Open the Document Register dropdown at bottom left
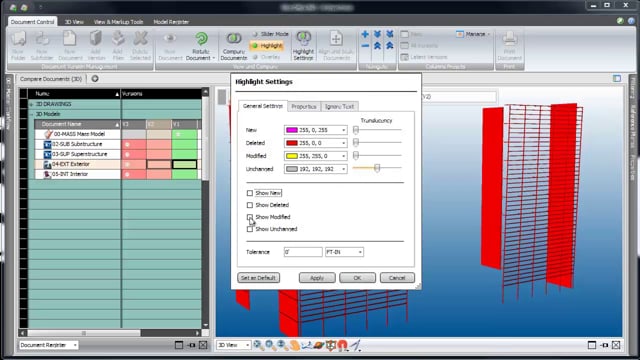640x360 pixels. (x=75, y=345)
